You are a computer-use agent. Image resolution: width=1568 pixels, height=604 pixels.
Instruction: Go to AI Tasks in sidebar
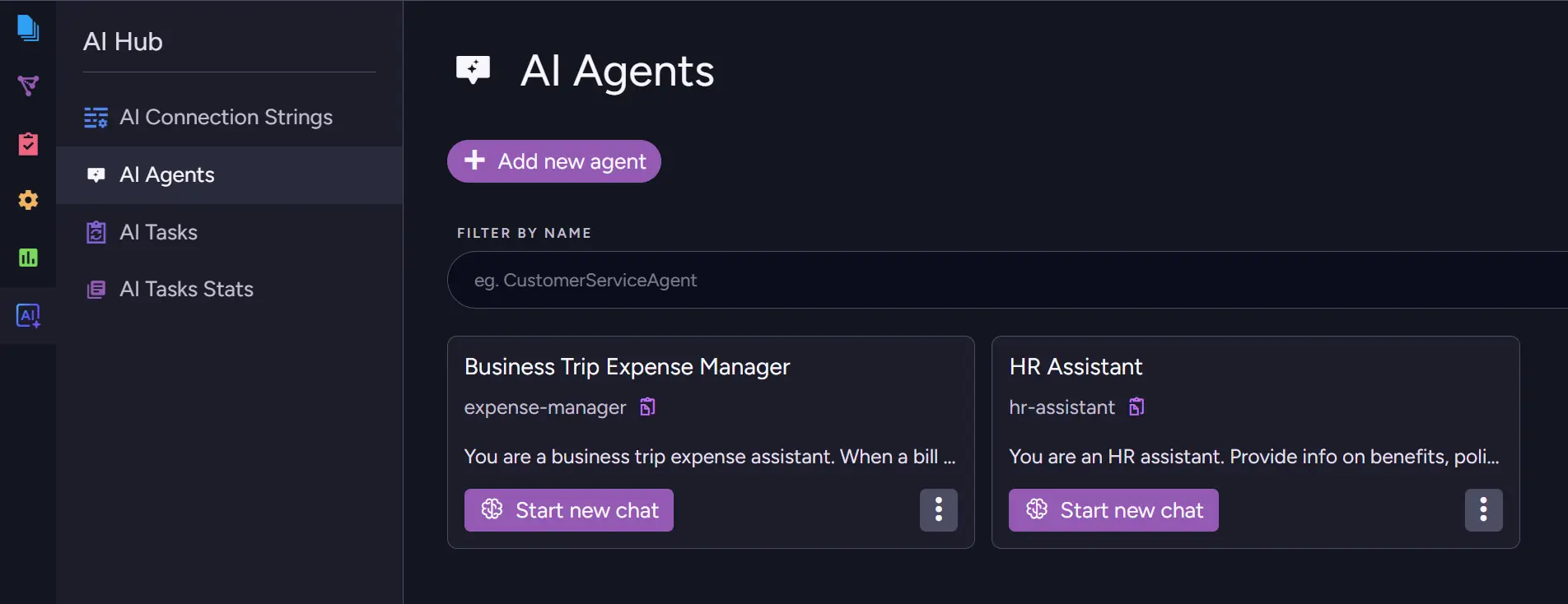coord(158,233)
